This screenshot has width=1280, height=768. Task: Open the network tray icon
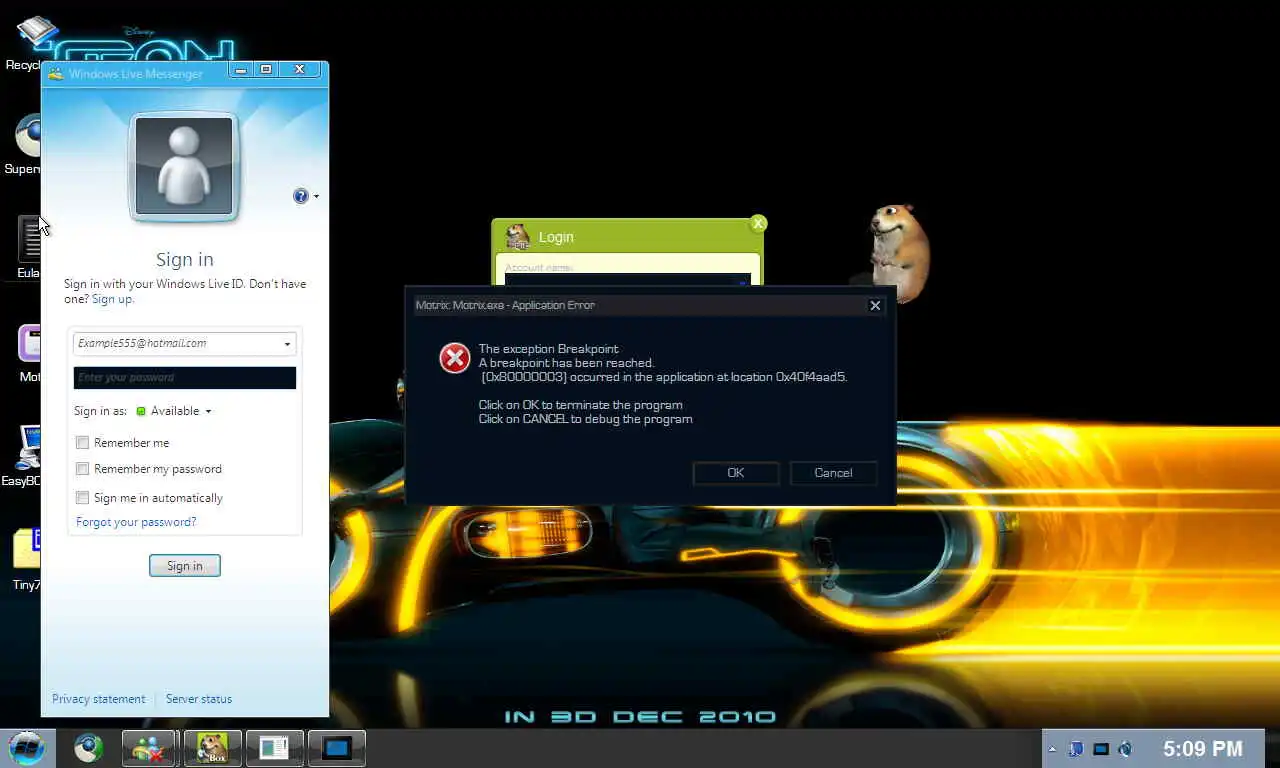click(x=1077, y=749)
